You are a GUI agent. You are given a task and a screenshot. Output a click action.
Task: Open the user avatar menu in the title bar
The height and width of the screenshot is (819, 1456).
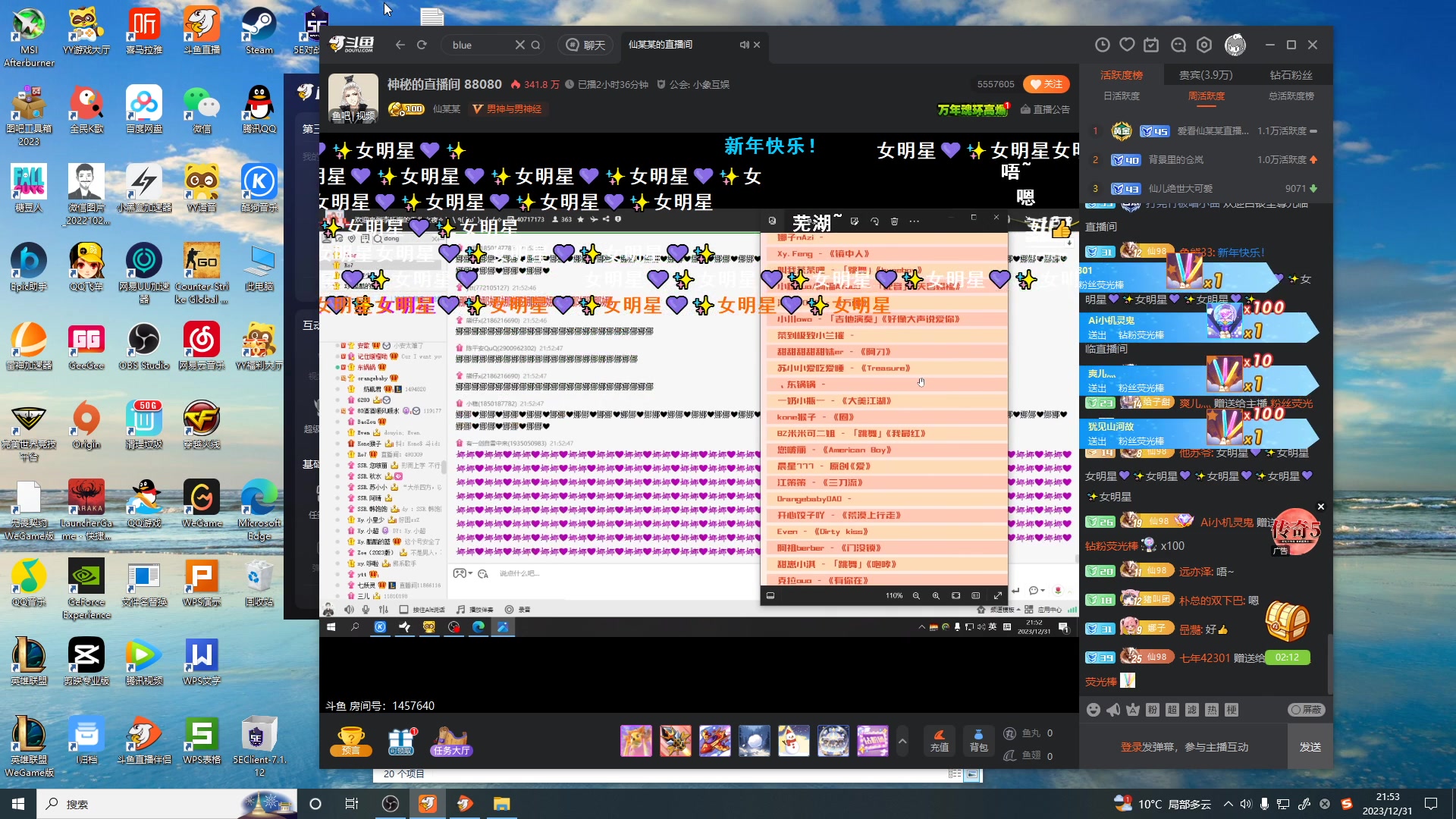[x=1235, y=45]
